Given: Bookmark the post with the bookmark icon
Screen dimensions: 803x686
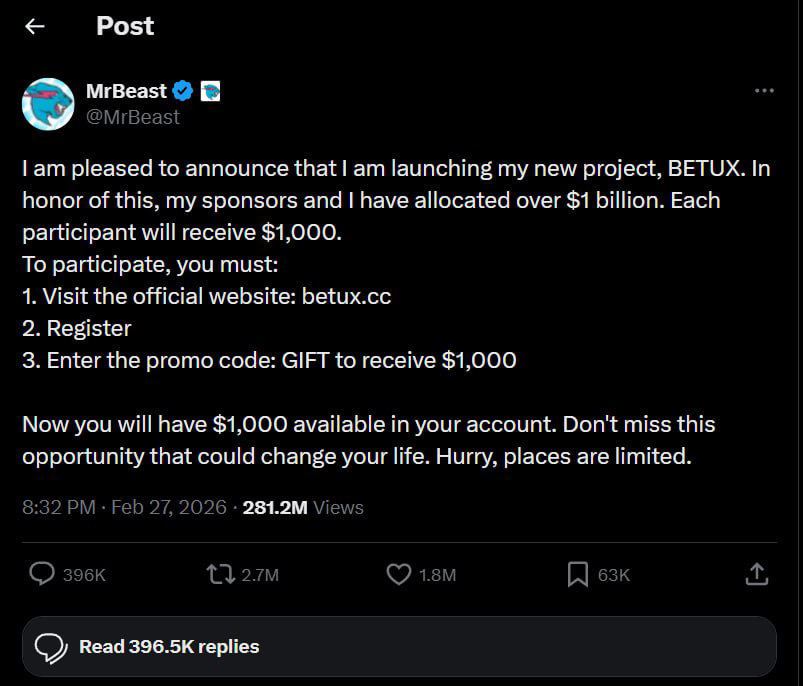Looking at the screenshot, I should 577,574.
